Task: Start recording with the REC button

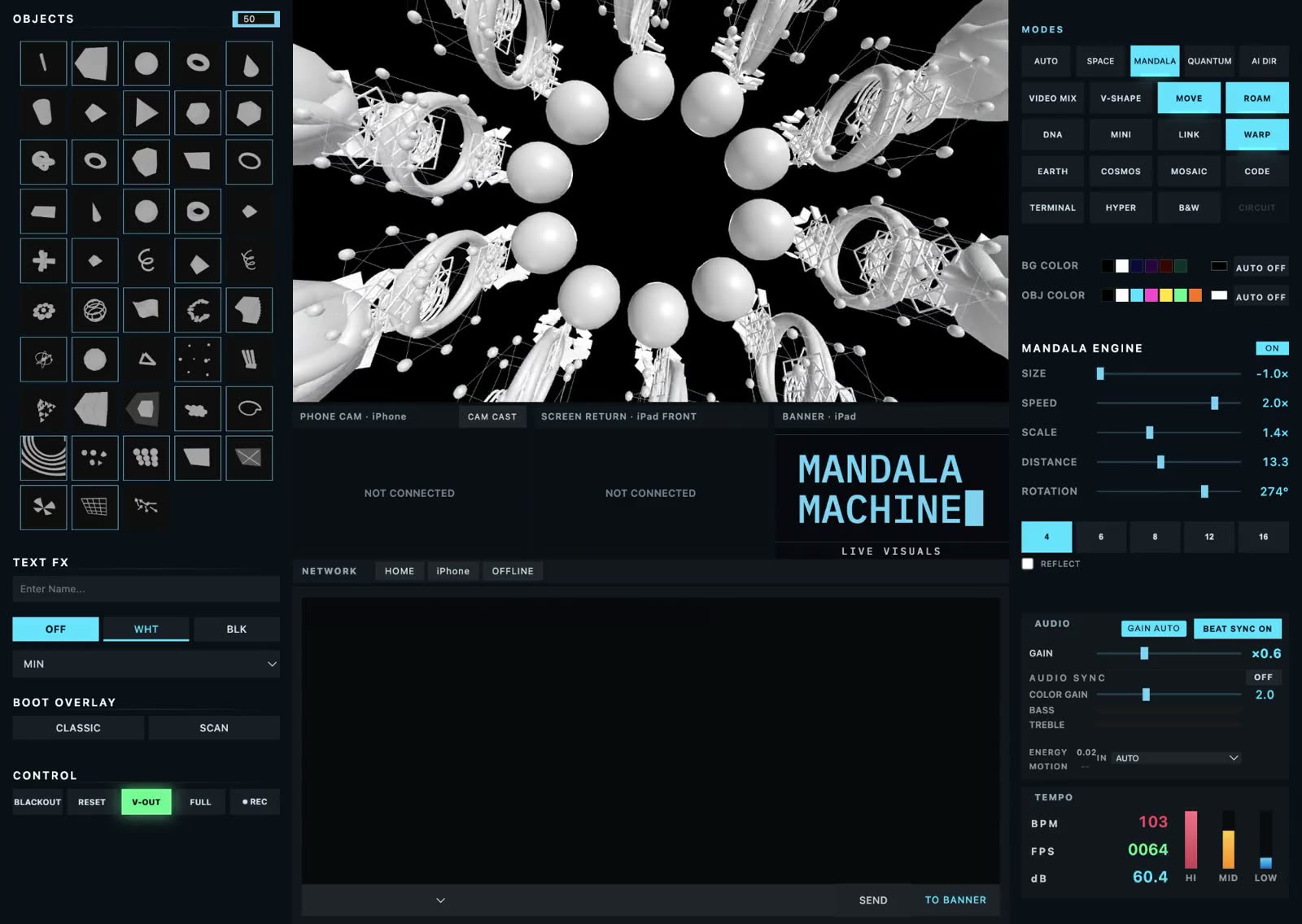Action: click(x=255, y=802)
